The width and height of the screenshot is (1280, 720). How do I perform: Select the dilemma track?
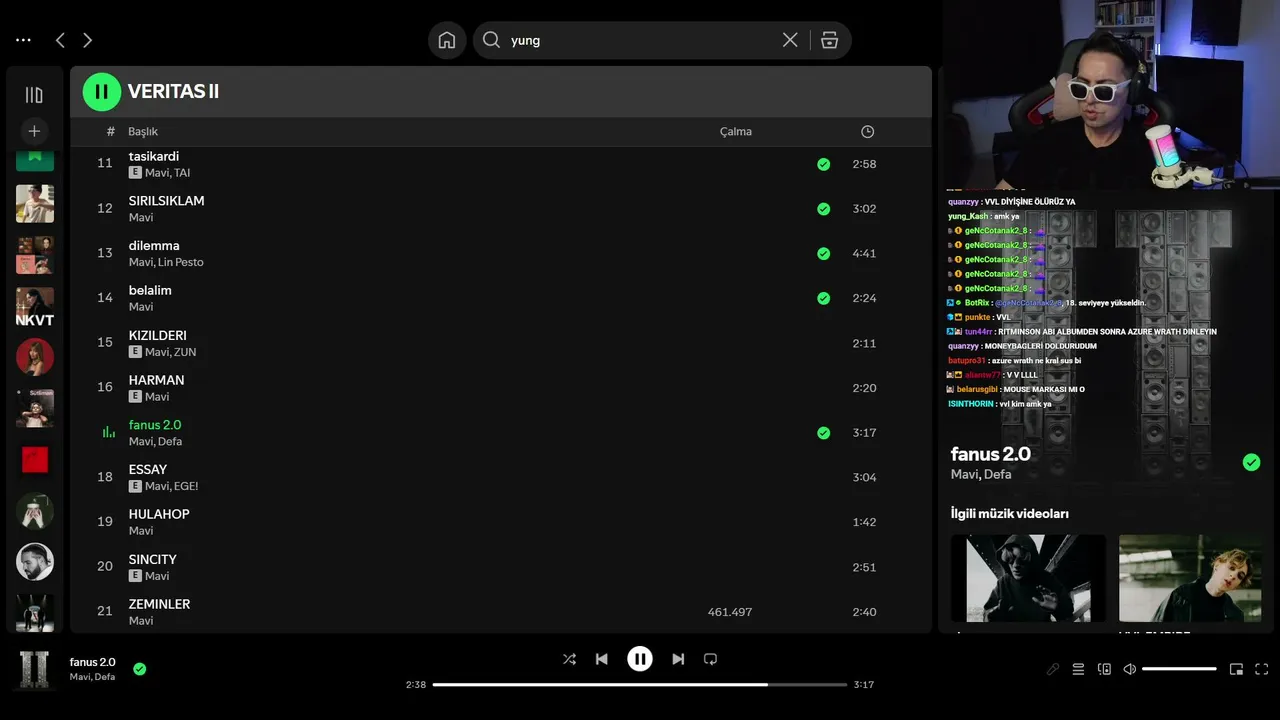coord(500,254)
